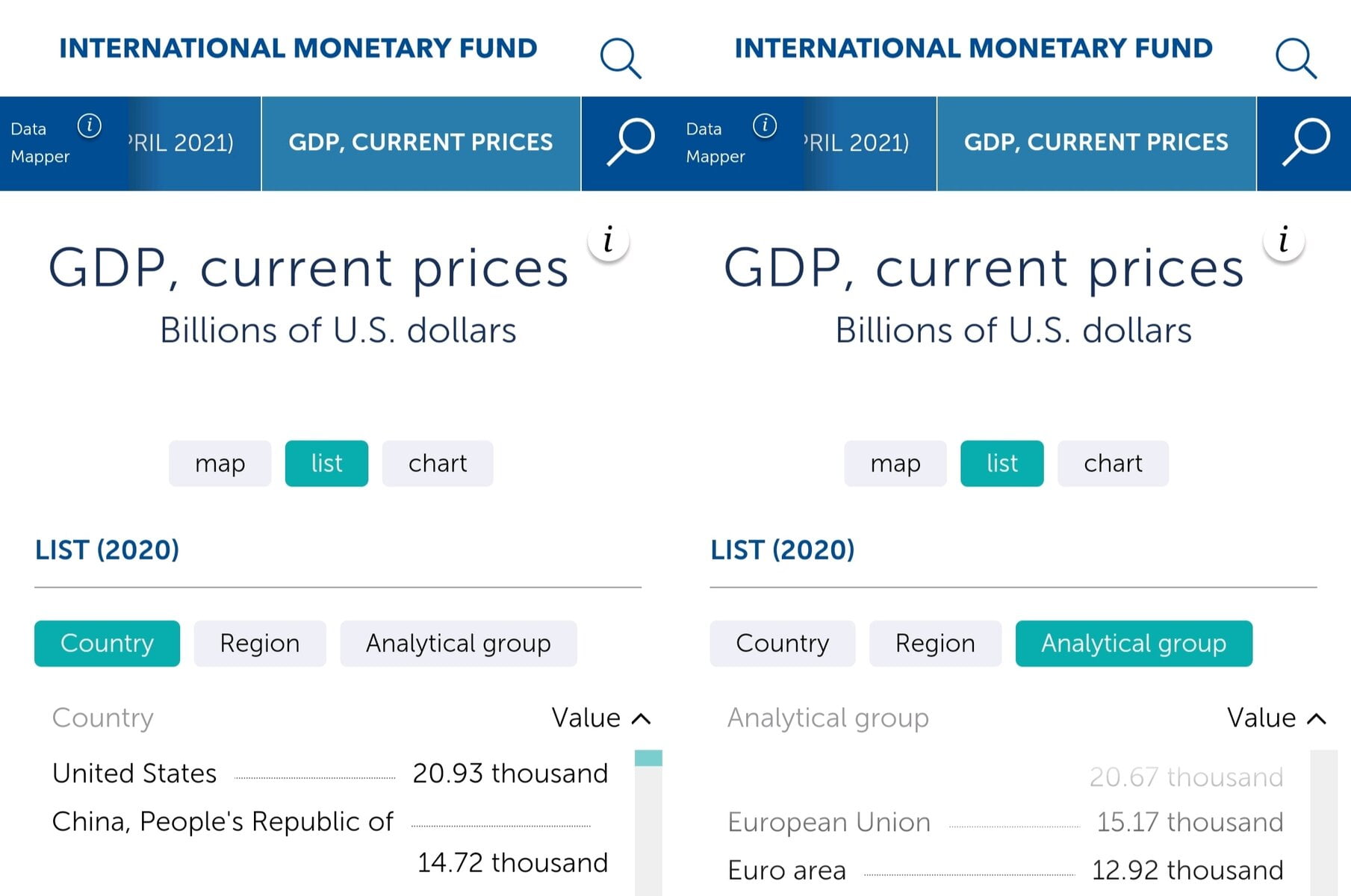Click GDP, CURRENT PRICES bar in right panel
Viewport: 1351px width, 896px height.
(1096, 143)
